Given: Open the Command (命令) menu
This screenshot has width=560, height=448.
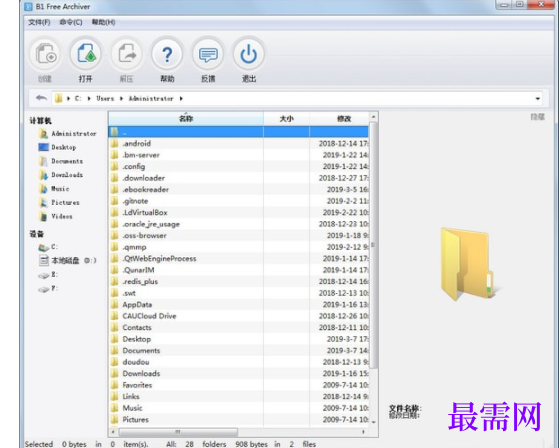Looking at the screenshot, I should click(71, 22).
